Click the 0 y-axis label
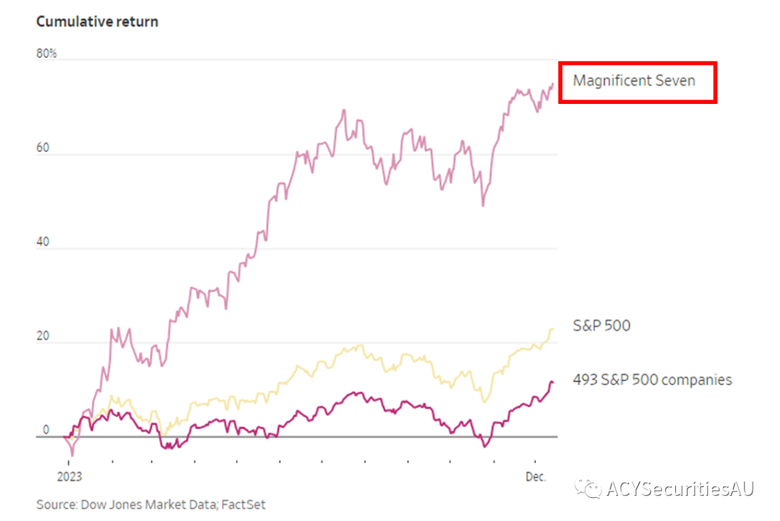Image resolution: width=780 pixels, height=521 pixels. tap(46, 430)
